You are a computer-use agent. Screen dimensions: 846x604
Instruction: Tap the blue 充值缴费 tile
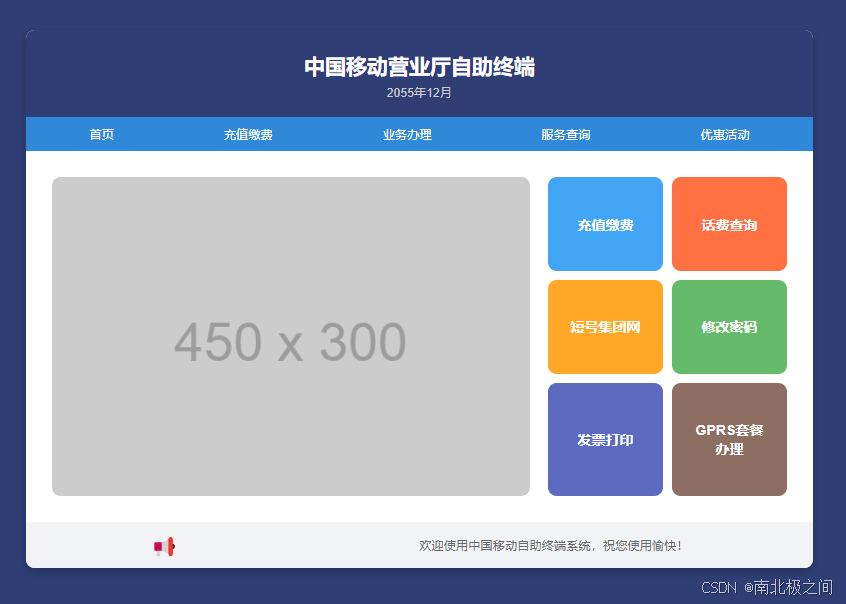click(605, 224)
